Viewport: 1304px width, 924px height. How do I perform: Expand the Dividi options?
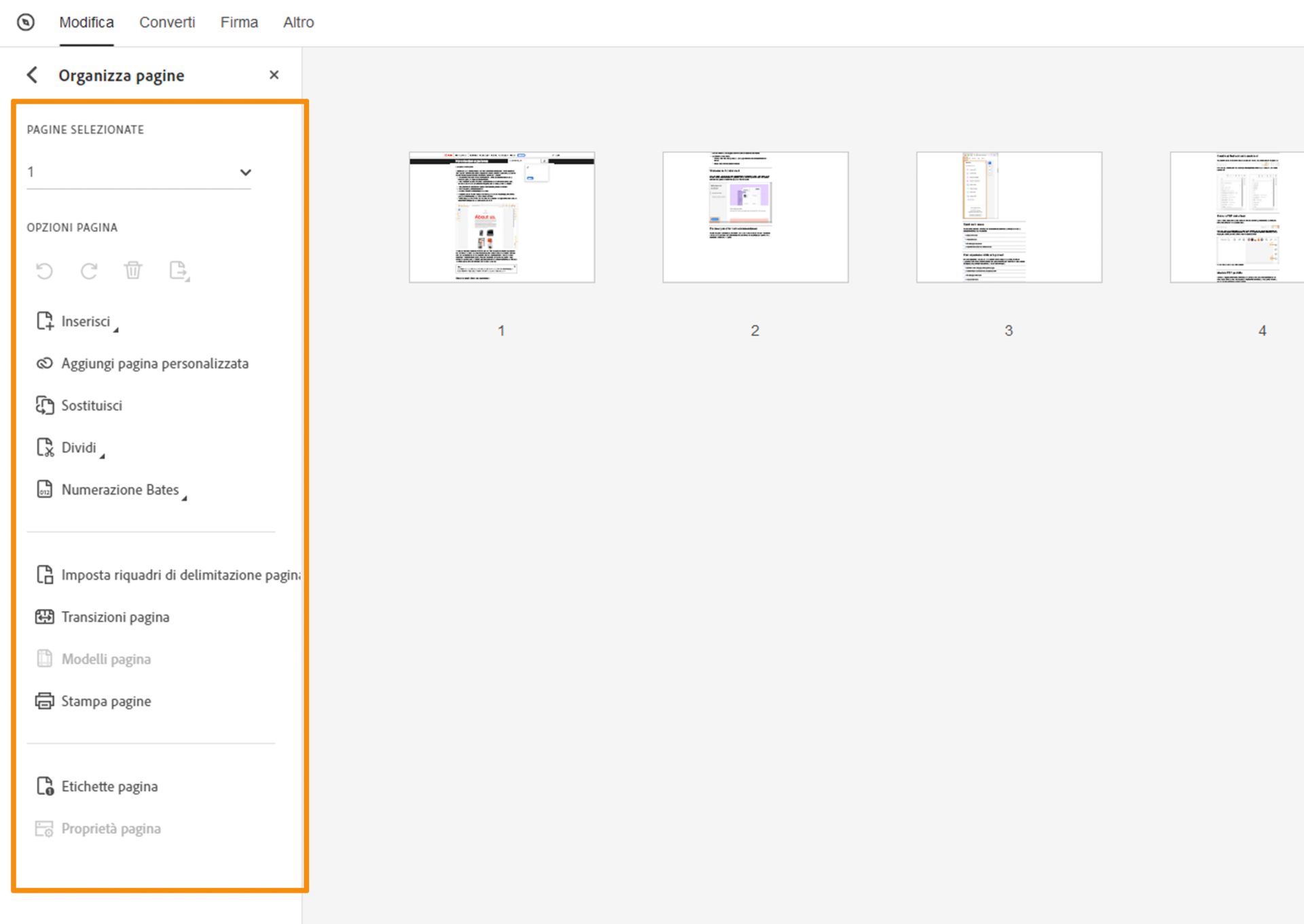click(x=78, y=447)
